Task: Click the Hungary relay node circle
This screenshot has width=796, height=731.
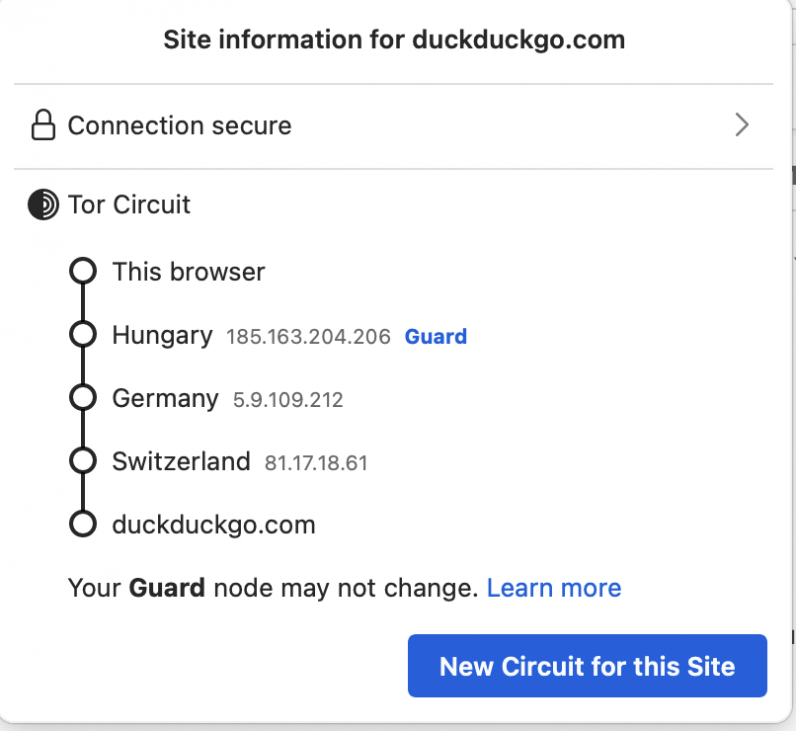Action: click(83, 334)
